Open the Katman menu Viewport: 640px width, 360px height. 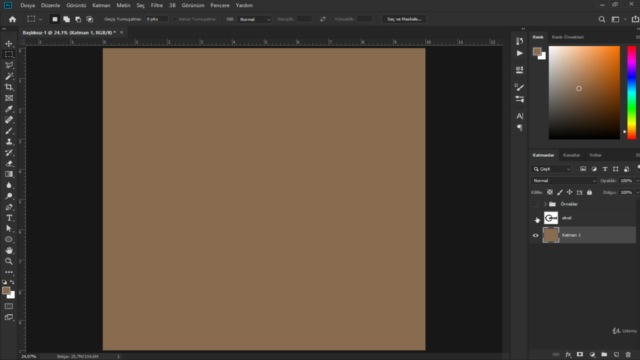tap(101, 5)
